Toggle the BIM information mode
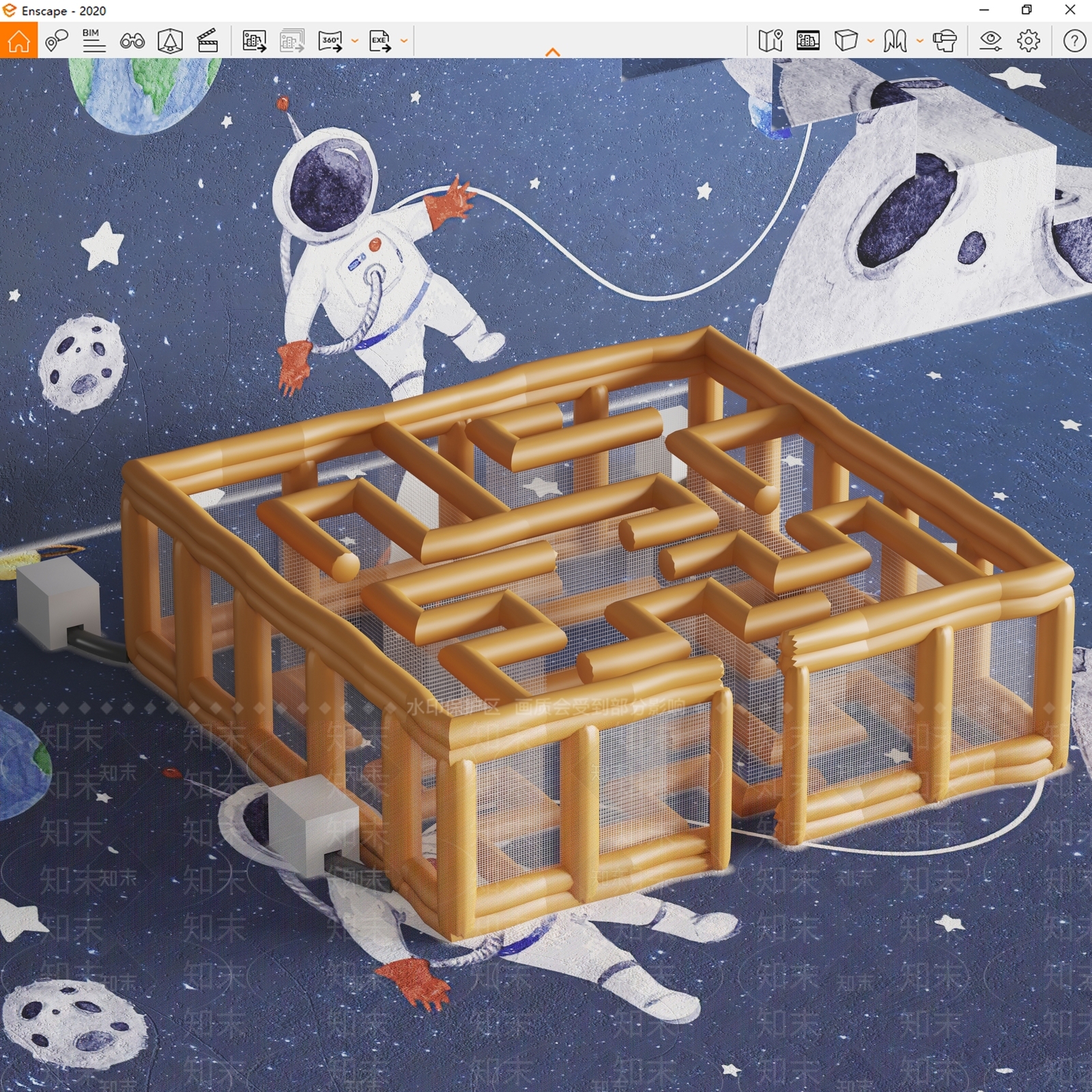The width and height of the screenshot is (1092, 1092). [94, 41]
